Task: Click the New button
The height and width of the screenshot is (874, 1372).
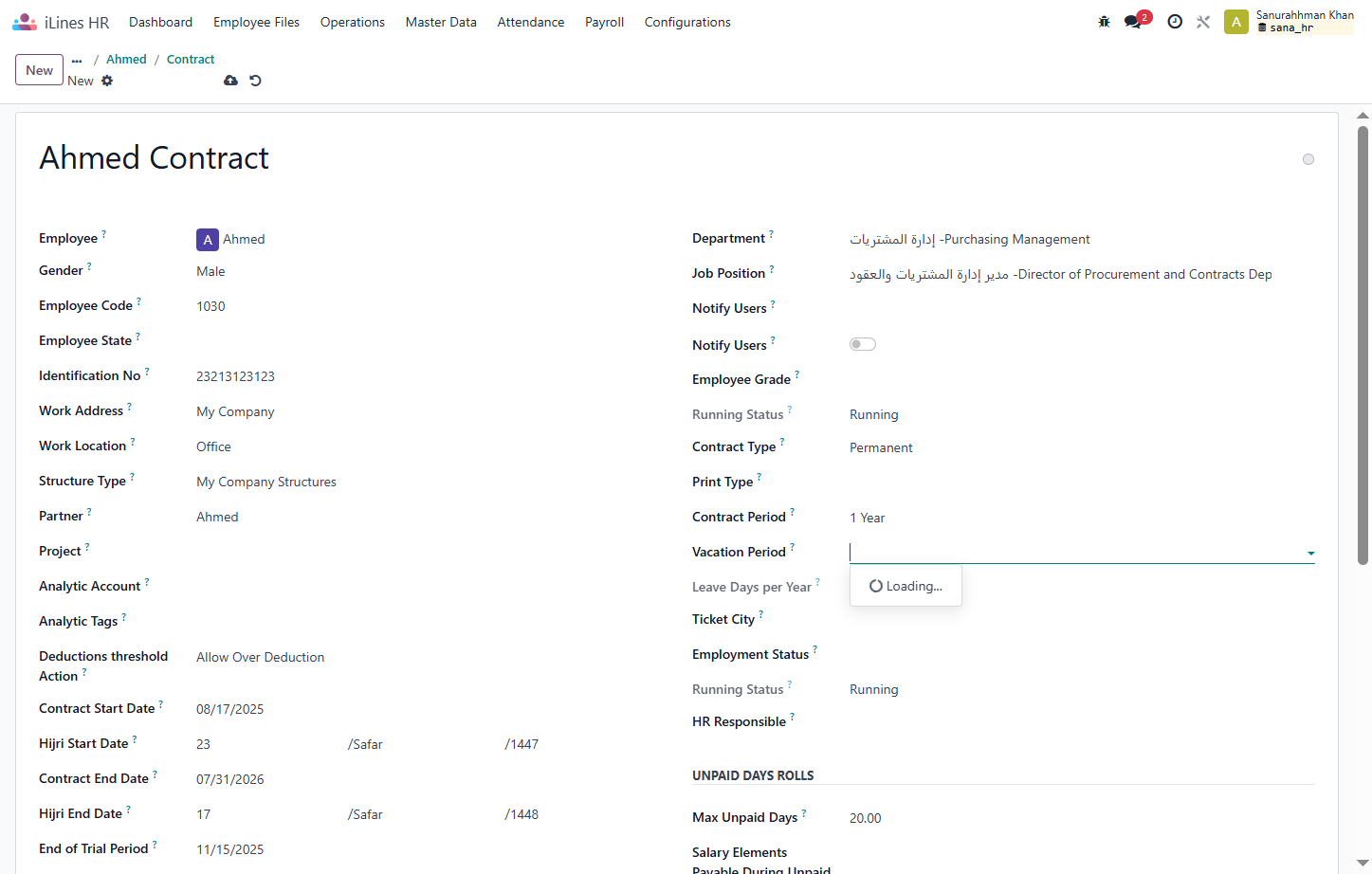Action: pos(40,70)
